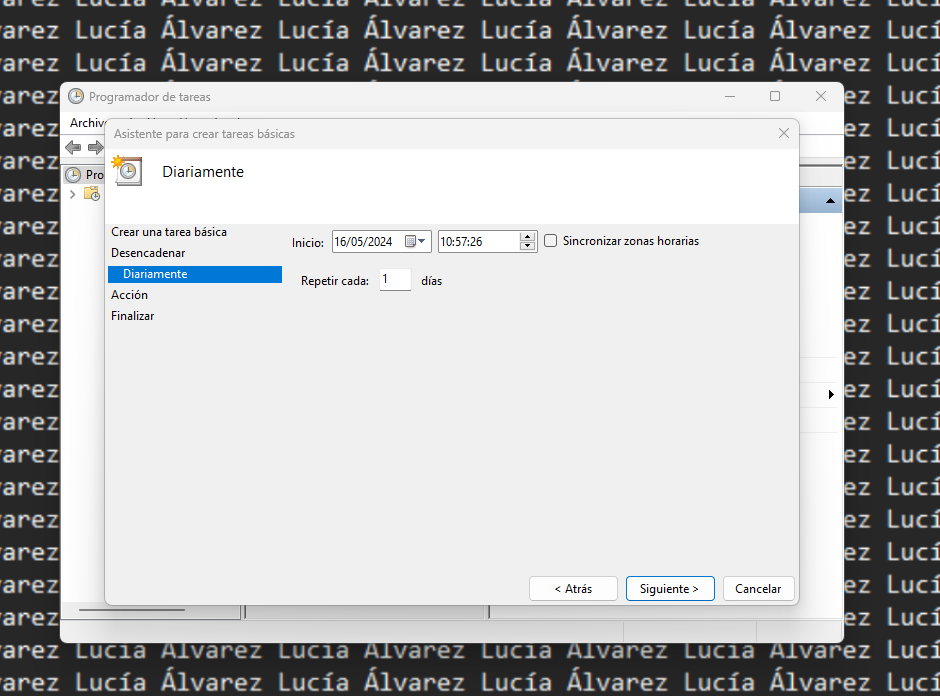
Task: Click the back navigation arrow
Action: (72, 147)
